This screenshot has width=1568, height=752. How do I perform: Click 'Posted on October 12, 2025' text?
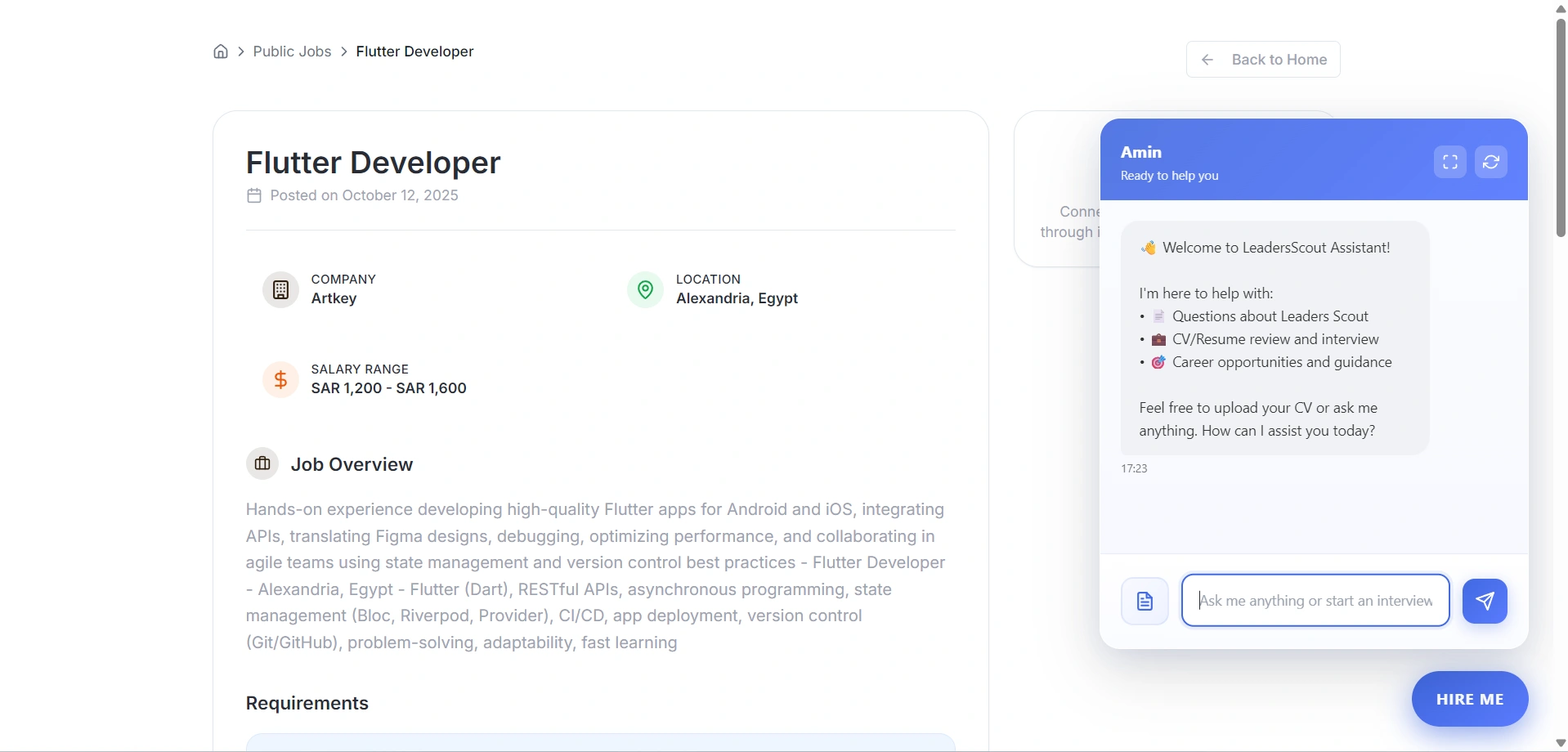point(365,195)
